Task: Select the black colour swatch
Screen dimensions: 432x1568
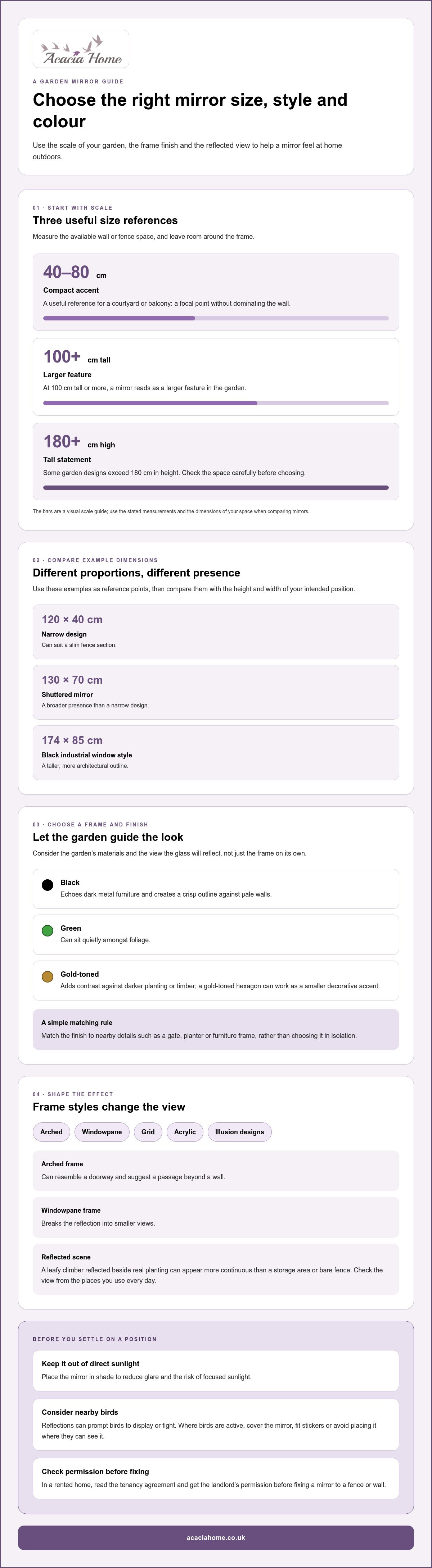Action: tap(48, 885)
